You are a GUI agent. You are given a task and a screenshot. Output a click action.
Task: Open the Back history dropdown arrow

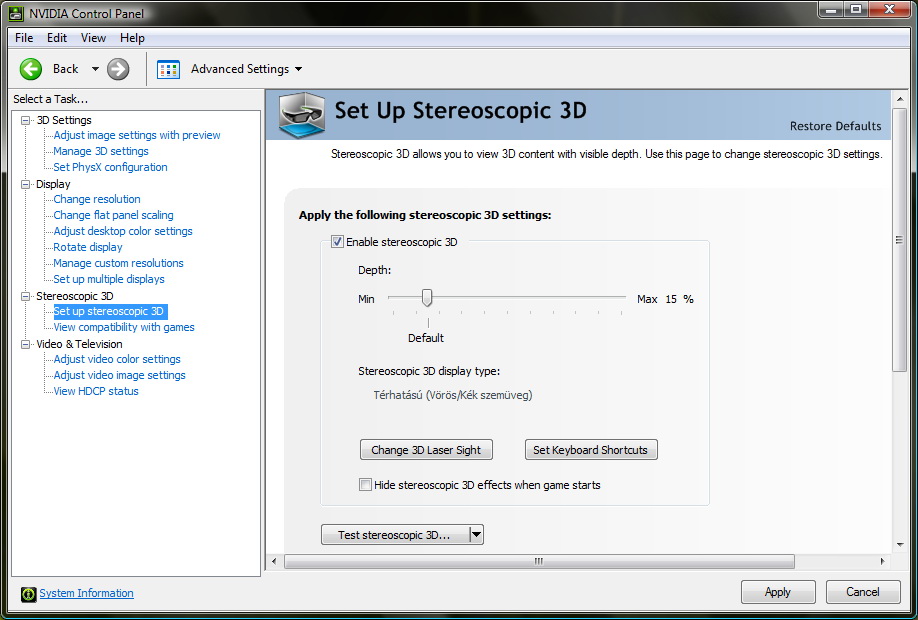95,69
